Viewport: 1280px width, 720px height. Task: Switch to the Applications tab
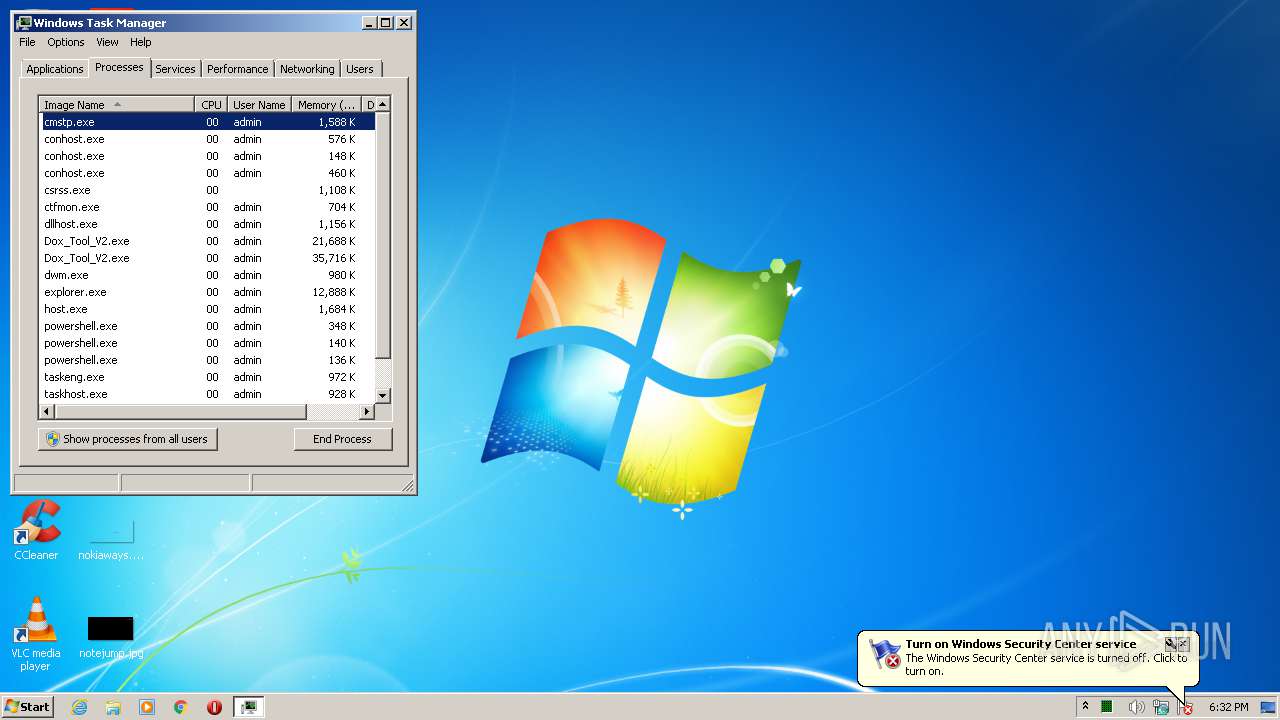[54, 69]
